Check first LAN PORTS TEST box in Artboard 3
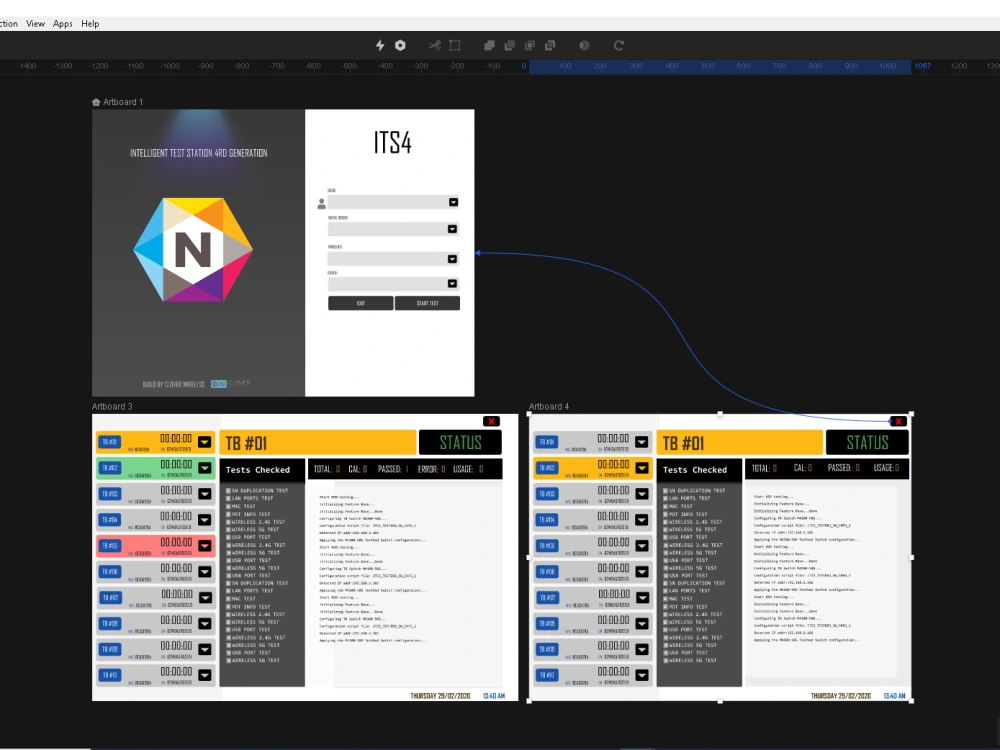Screen dimensions: 1000x750 pyautogui.click(x=228, y=499)
